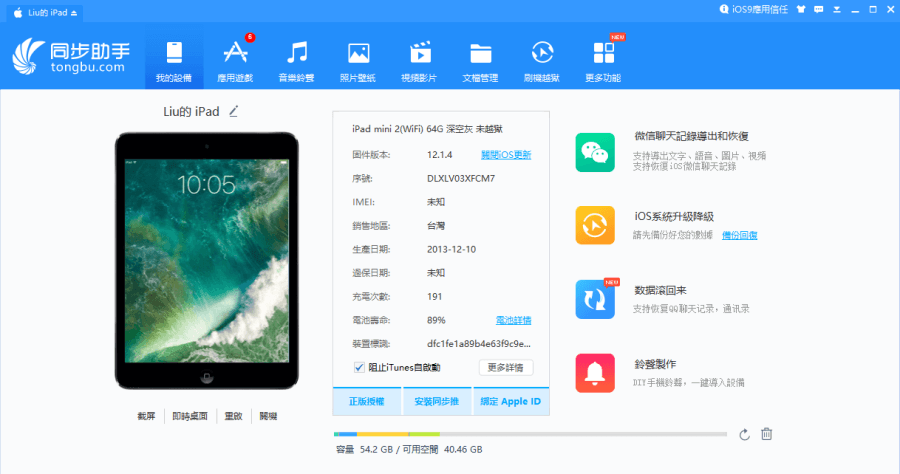Viewport: 900px width, 474px height.
Task: Open skin shirt icon in title bar
Action: (x=801, y=10)
